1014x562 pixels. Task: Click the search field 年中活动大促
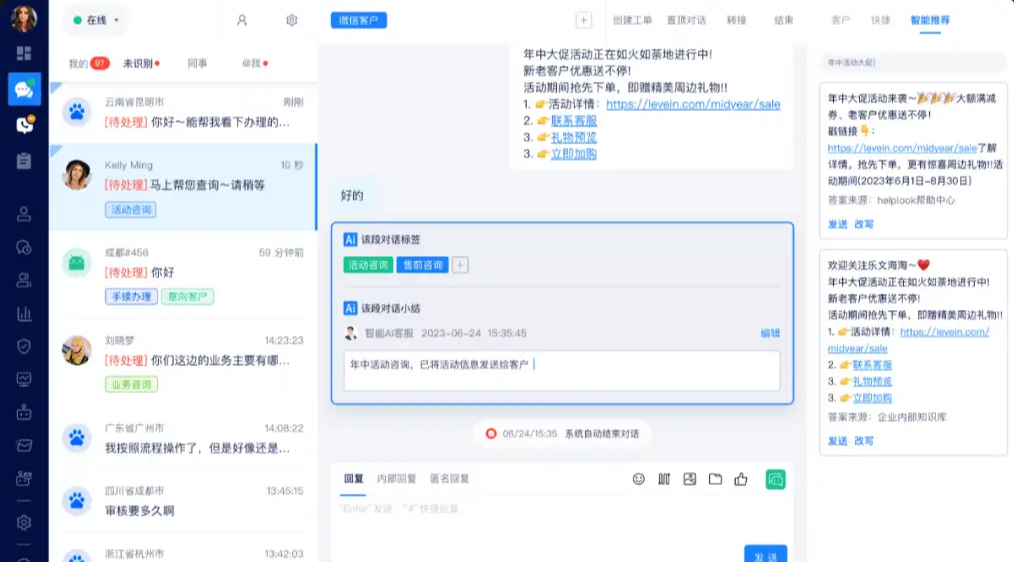tap(913, 63)
